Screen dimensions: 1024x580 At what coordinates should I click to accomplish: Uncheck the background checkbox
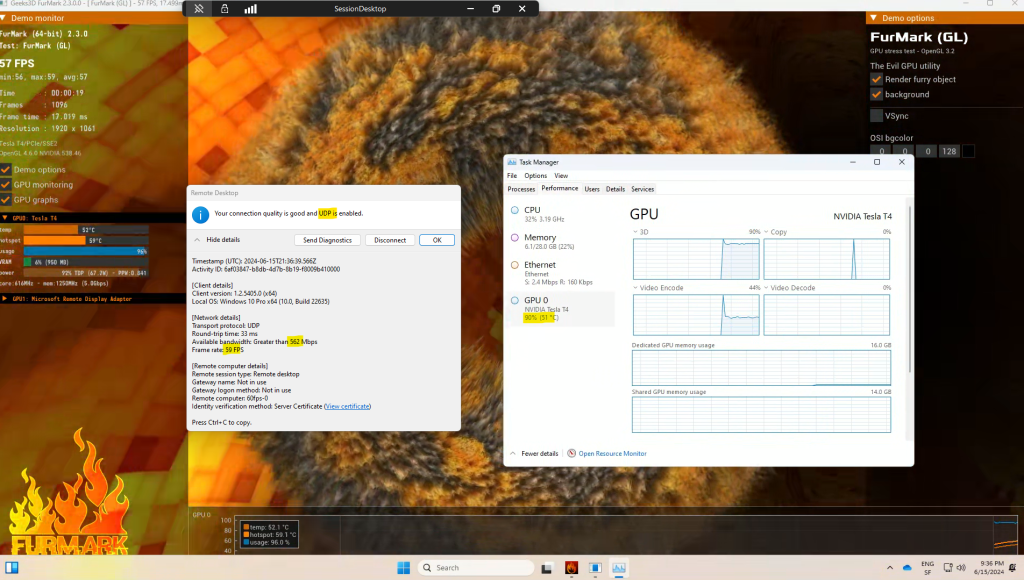click(876, 94)
